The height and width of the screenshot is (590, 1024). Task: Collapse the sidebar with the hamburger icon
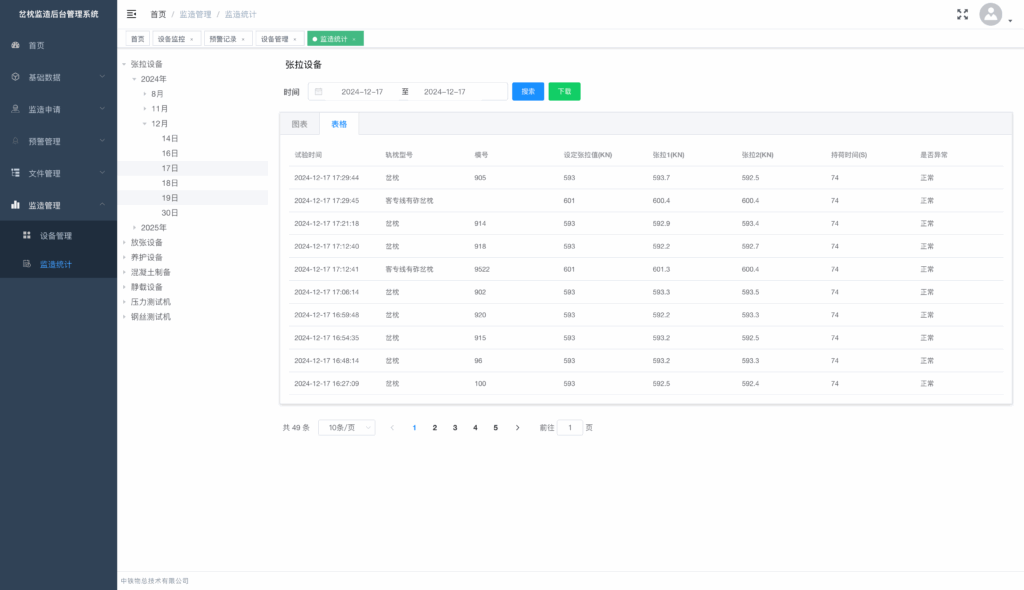131,14
